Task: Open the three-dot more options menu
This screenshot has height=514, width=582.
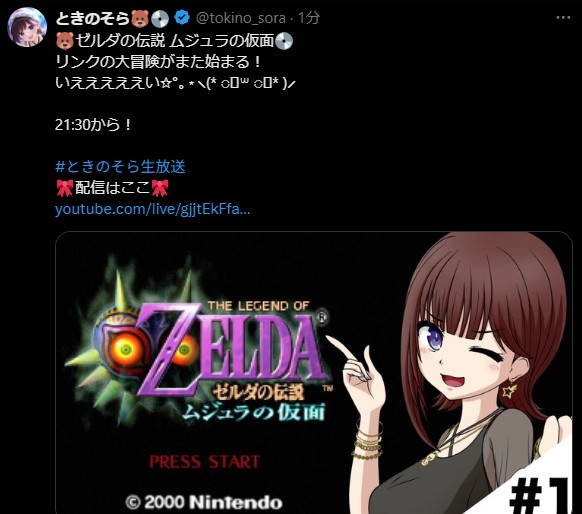Action: click(563, 17)
